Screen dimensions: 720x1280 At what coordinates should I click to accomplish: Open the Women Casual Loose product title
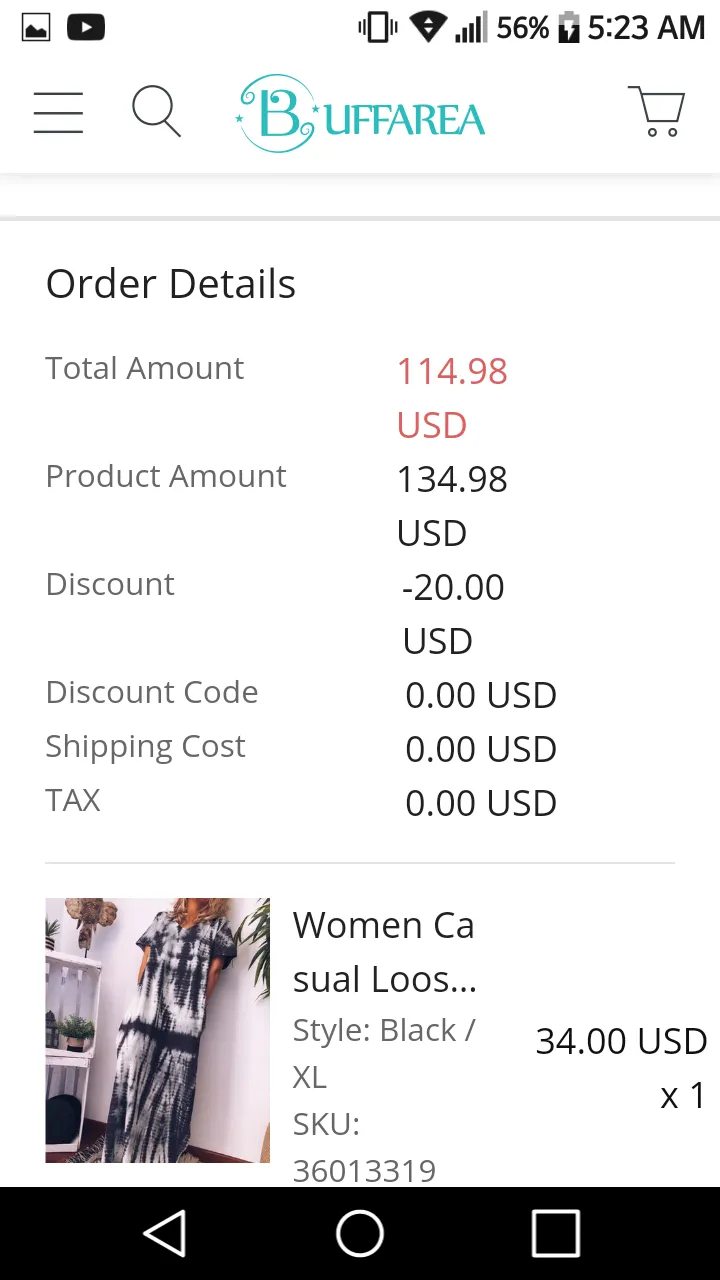point(384,952)
